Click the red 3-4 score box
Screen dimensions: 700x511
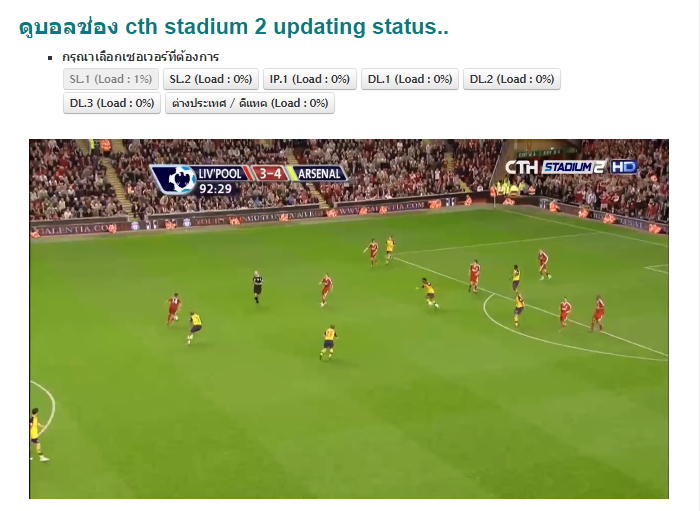tap(271, 173)
